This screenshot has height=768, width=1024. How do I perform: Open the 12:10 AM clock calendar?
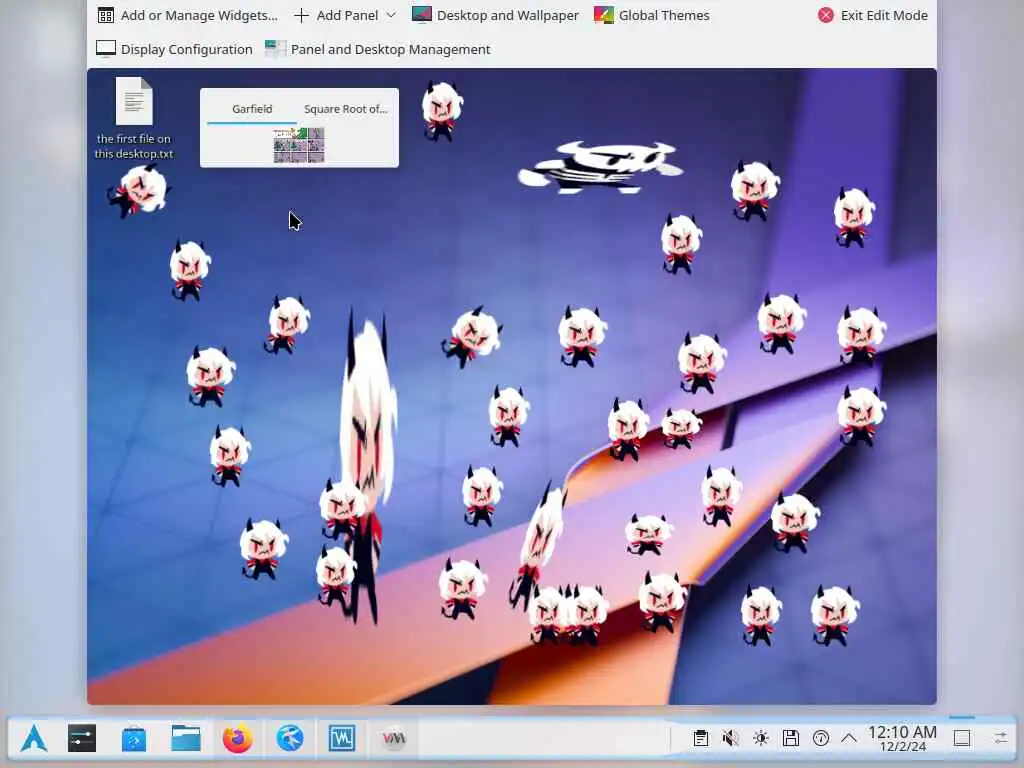pos(902,739)
